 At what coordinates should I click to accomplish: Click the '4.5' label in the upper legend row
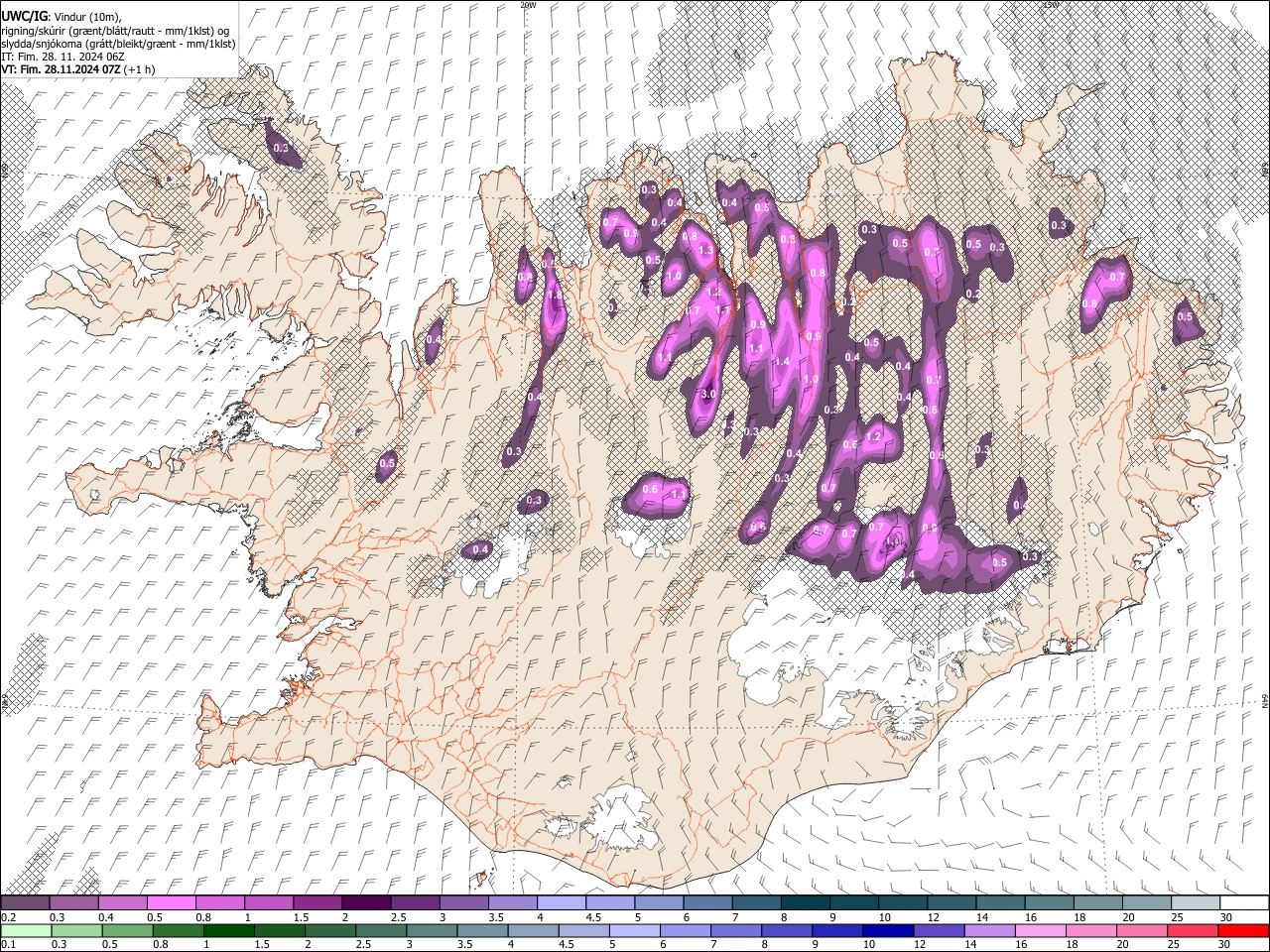(593, 917)
